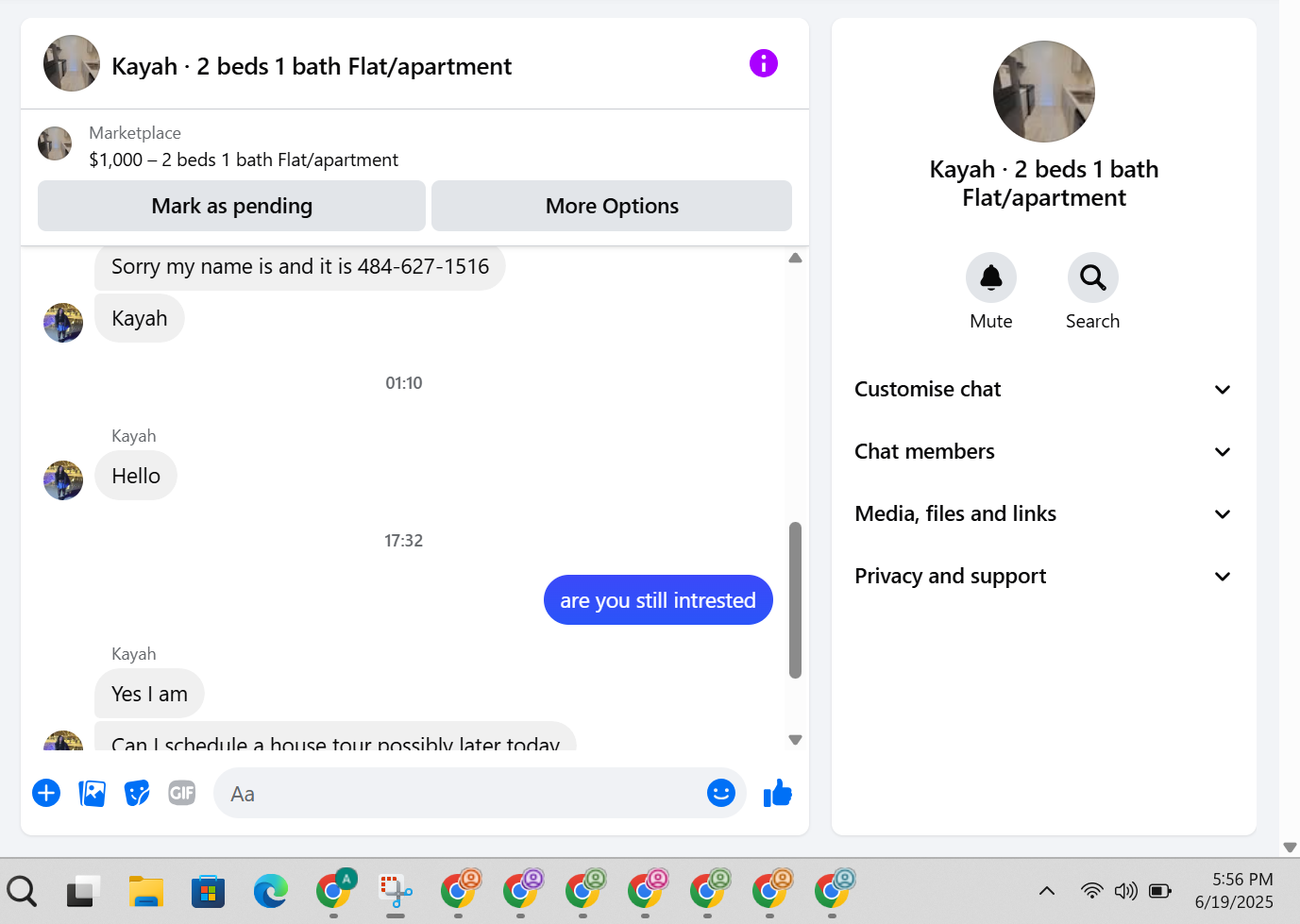The height and width of the screenshot is (924, 1300).
Task: Show hidden system tray icons
Action: pos(1047,890)
